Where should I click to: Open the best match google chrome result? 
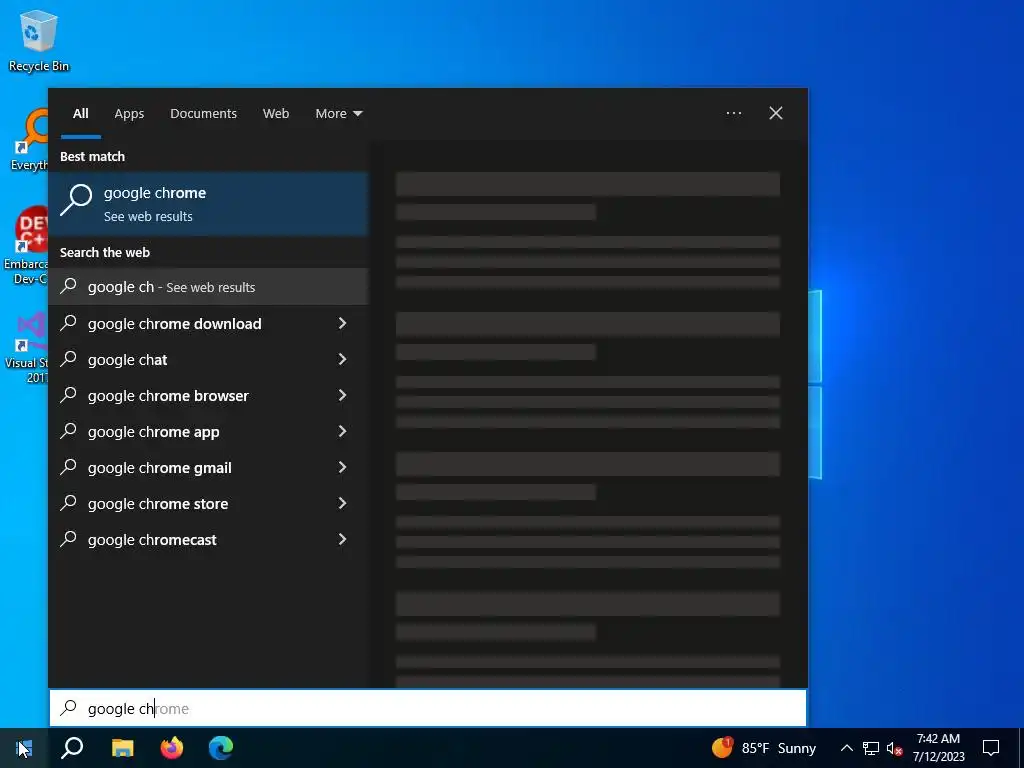pos(208,204)
